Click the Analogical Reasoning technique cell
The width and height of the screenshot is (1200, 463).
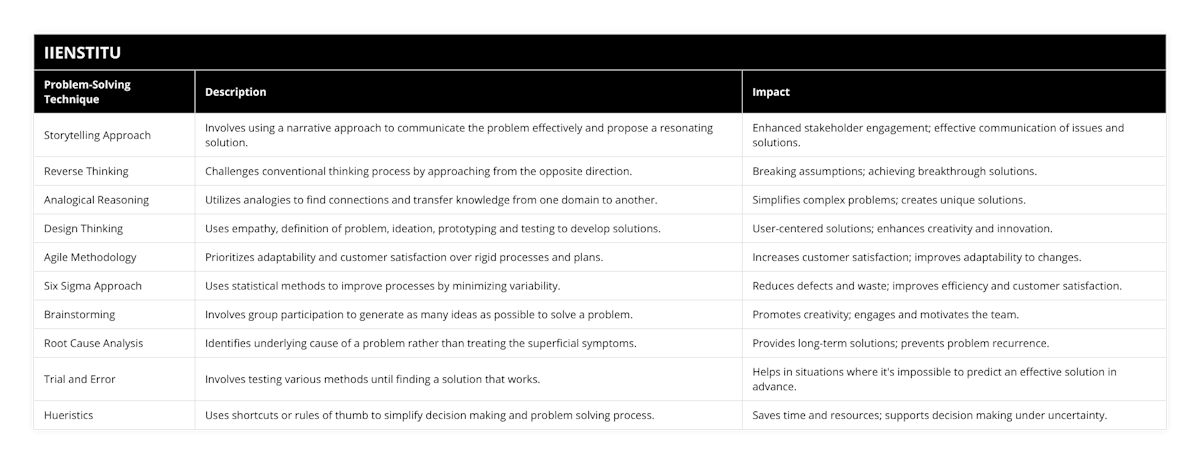click(x=96, y=200)
